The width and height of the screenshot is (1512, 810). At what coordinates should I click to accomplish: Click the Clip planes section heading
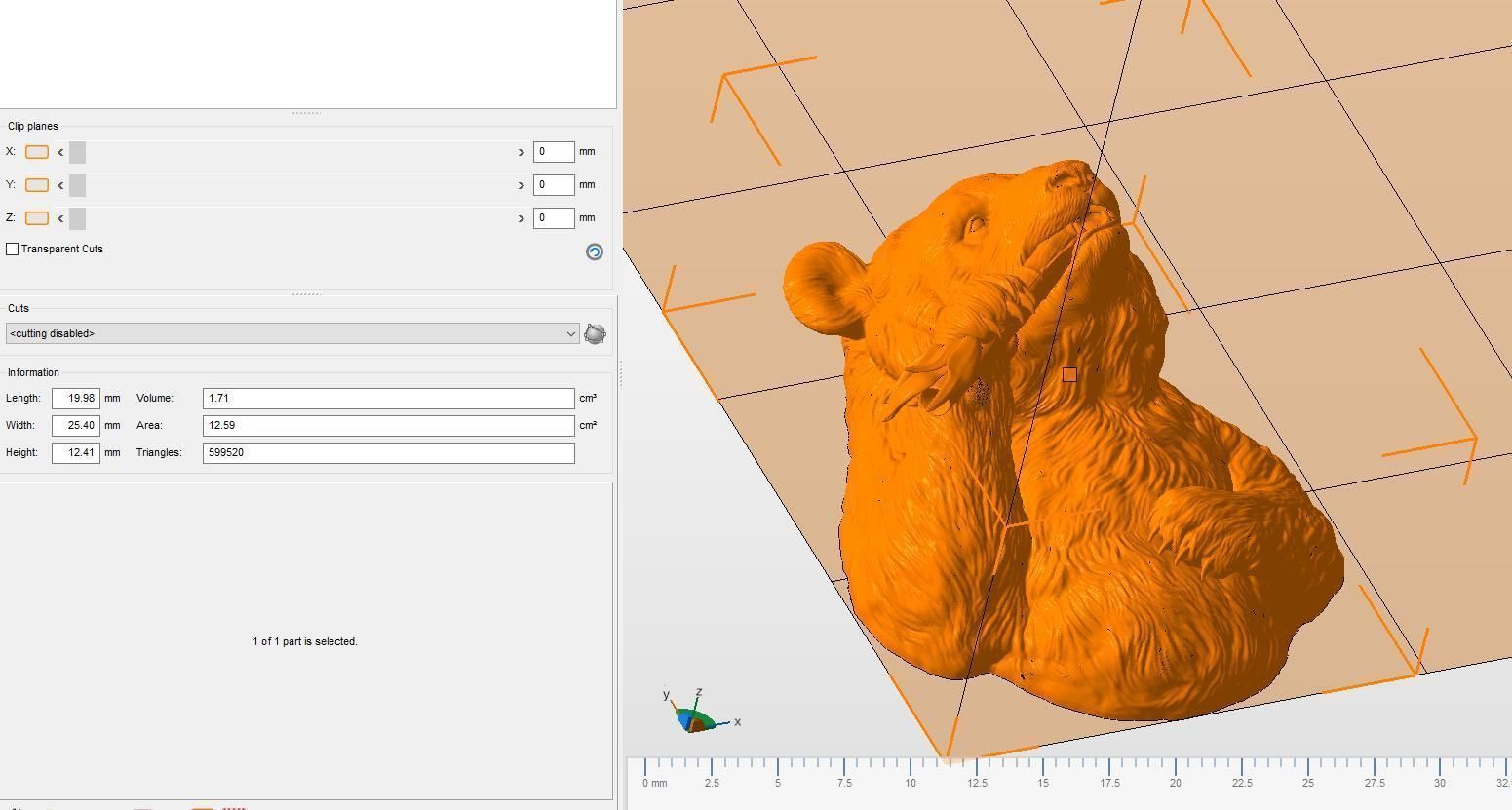(x=33, y=127)
